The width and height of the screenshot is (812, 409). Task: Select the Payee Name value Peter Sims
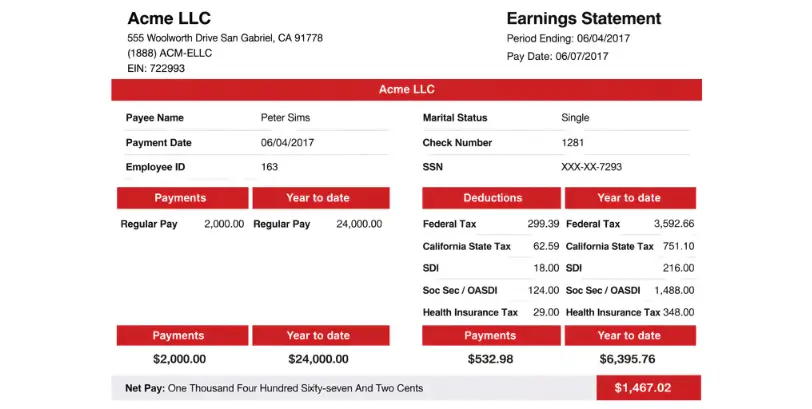pyautogui.click(x=285, y=118)
